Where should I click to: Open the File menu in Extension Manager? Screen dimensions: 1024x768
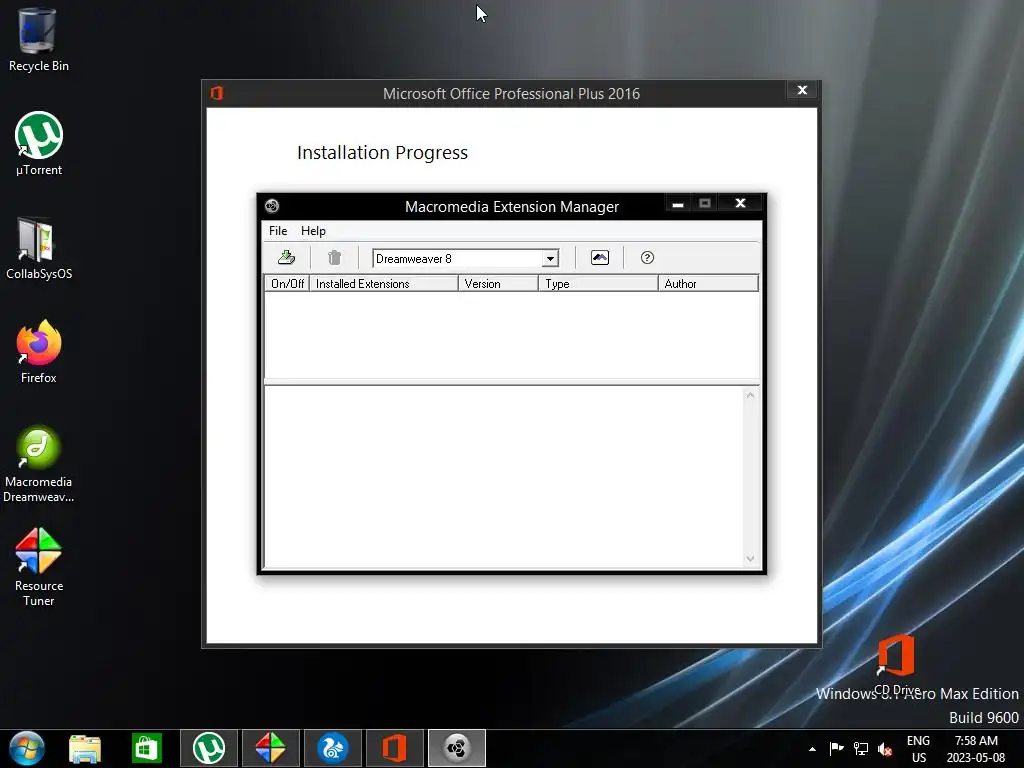278,231
